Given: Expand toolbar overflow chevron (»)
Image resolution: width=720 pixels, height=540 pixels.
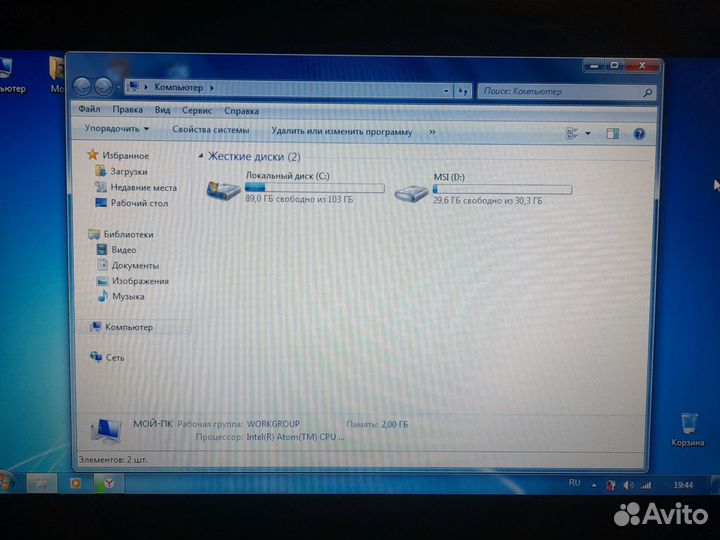Looking at the screenshot, I should point(432,131).
